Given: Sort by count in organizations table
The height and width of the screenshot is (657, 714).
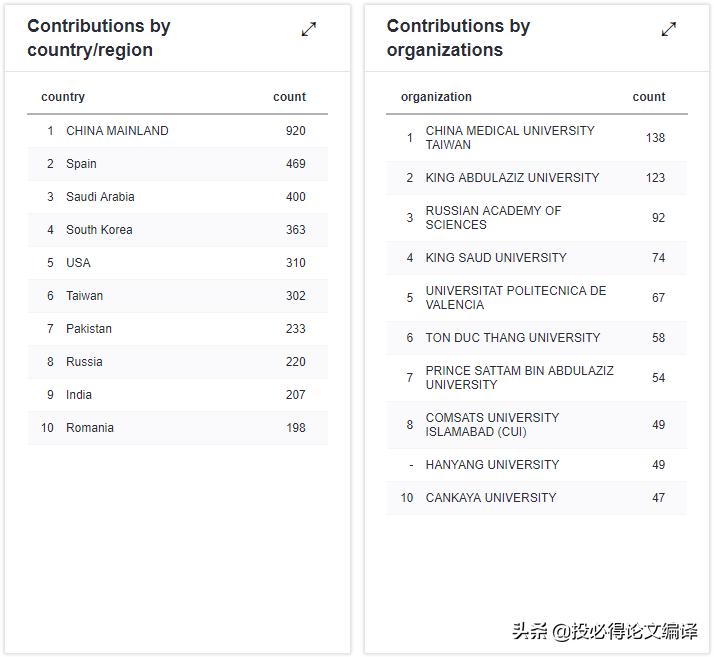Looking at the screenshot, I should tap(649, 97).
